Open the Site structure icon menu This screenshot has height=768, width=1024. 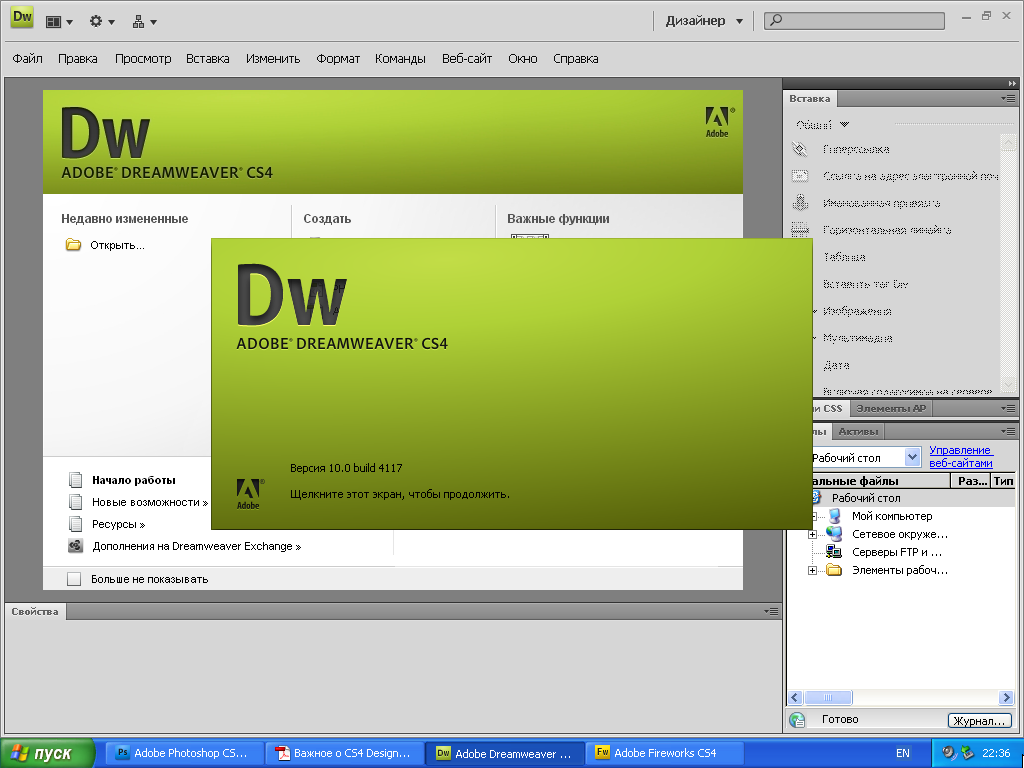[144, 22]
